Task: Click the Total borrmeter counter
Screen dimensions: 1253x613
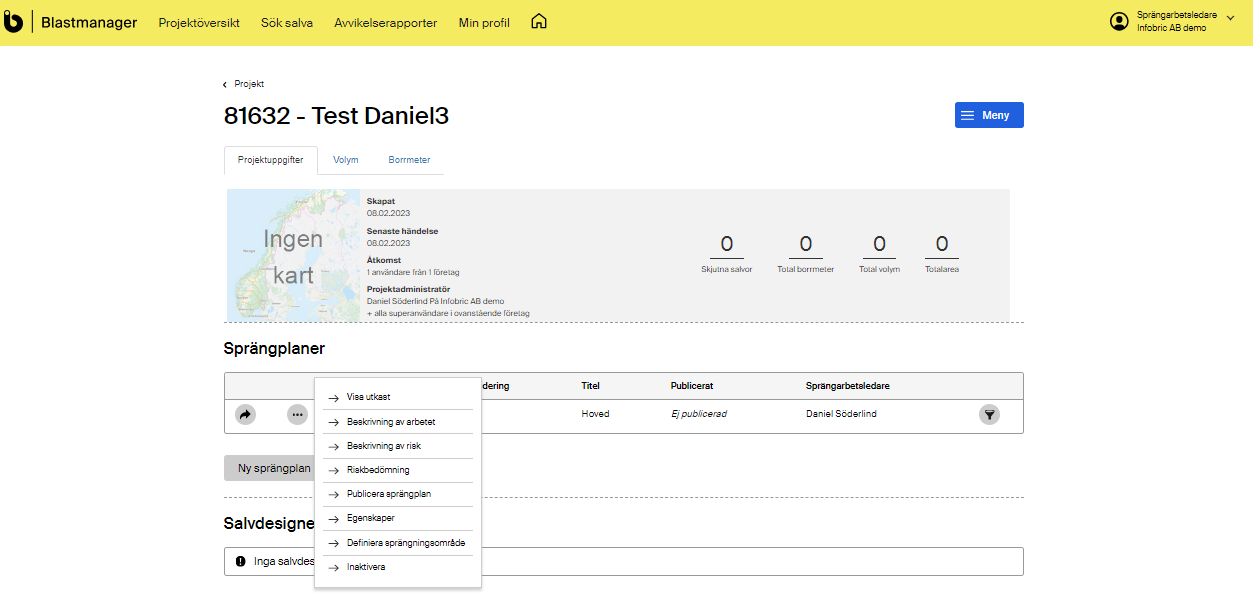Action: tap(805, 254)
